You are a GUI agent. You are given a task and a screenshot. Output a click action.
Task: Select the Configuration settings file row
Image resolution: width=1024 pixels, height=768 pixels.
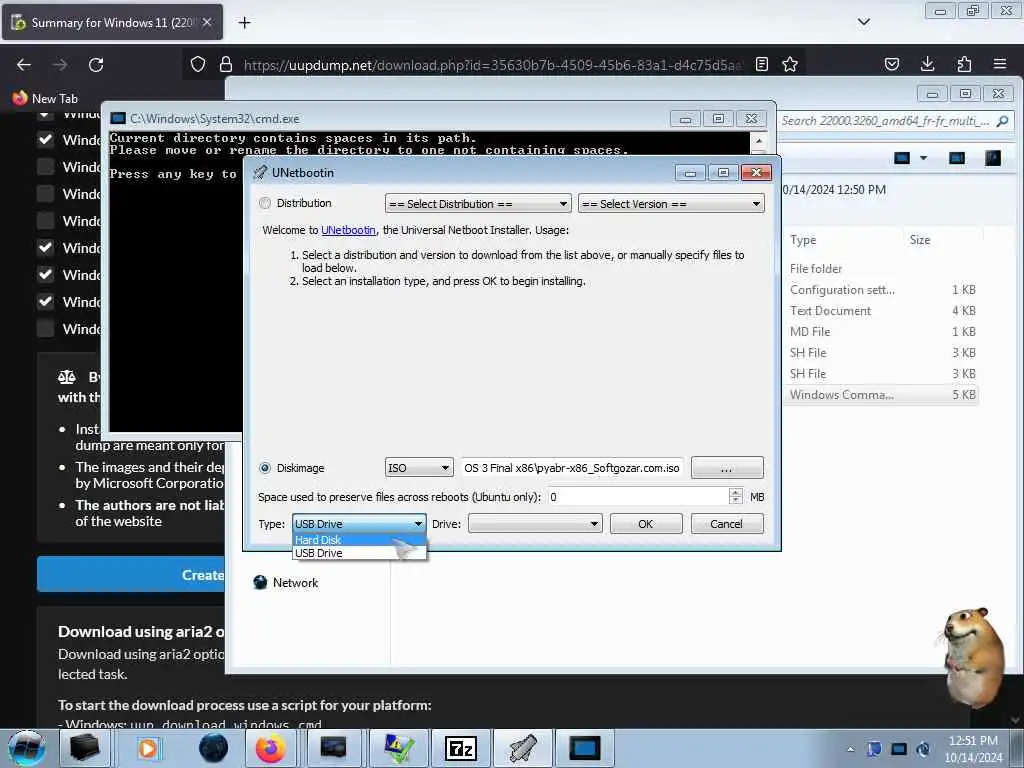(x=882, y=289)
